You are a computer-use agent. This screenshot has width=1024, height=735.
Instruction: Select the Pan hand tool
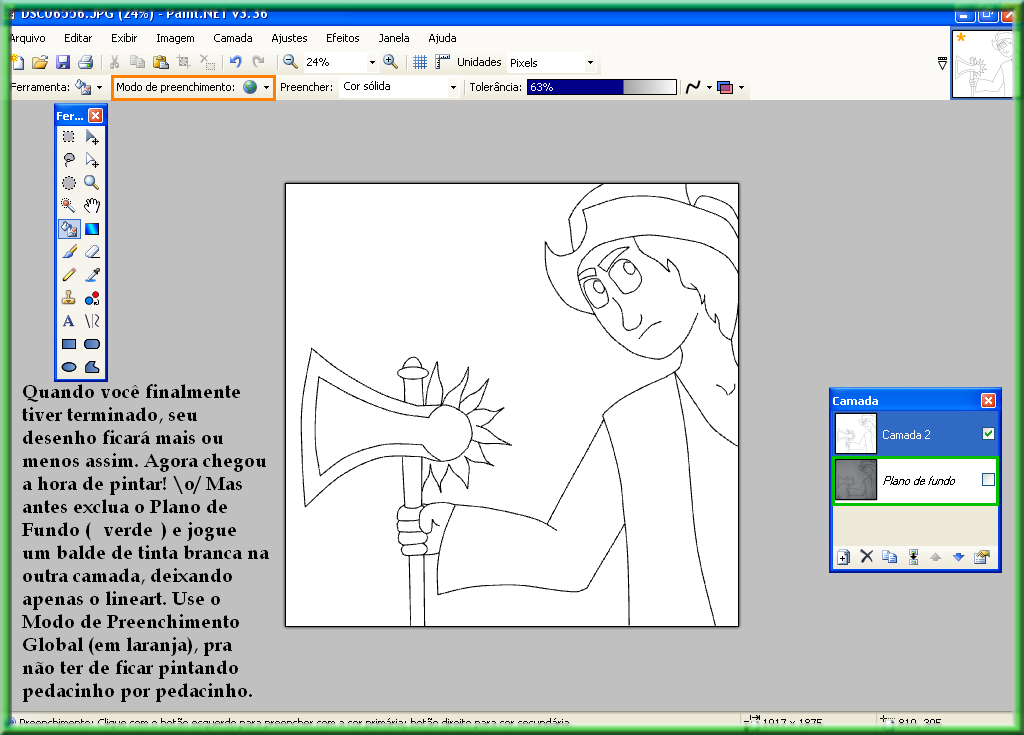(x=92, y=205)
